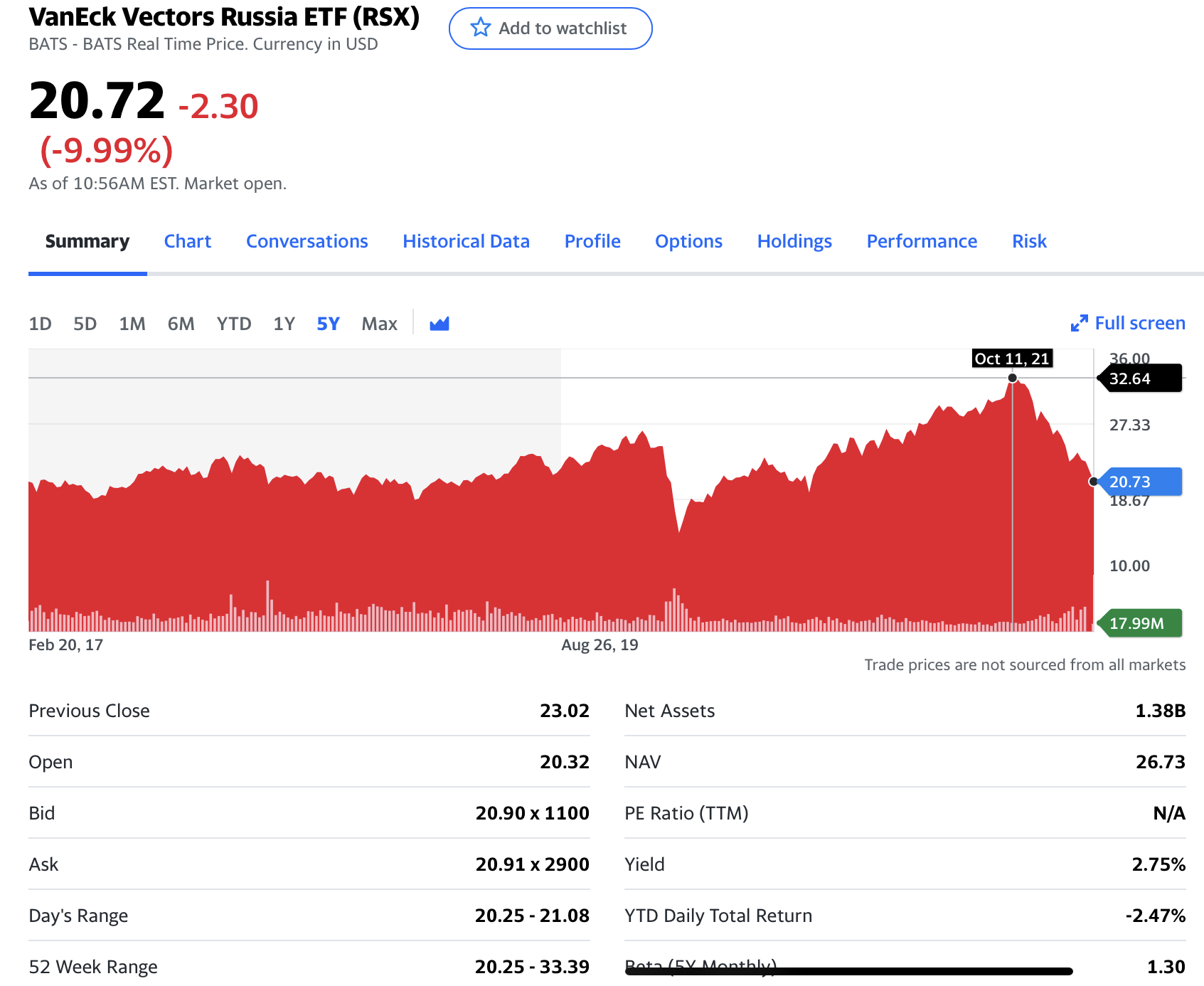This screenshot has width=1204, height=986.
Task: Click the VanEck Vectors Russia ETF (RSX) title
Action: click(224, 16)
